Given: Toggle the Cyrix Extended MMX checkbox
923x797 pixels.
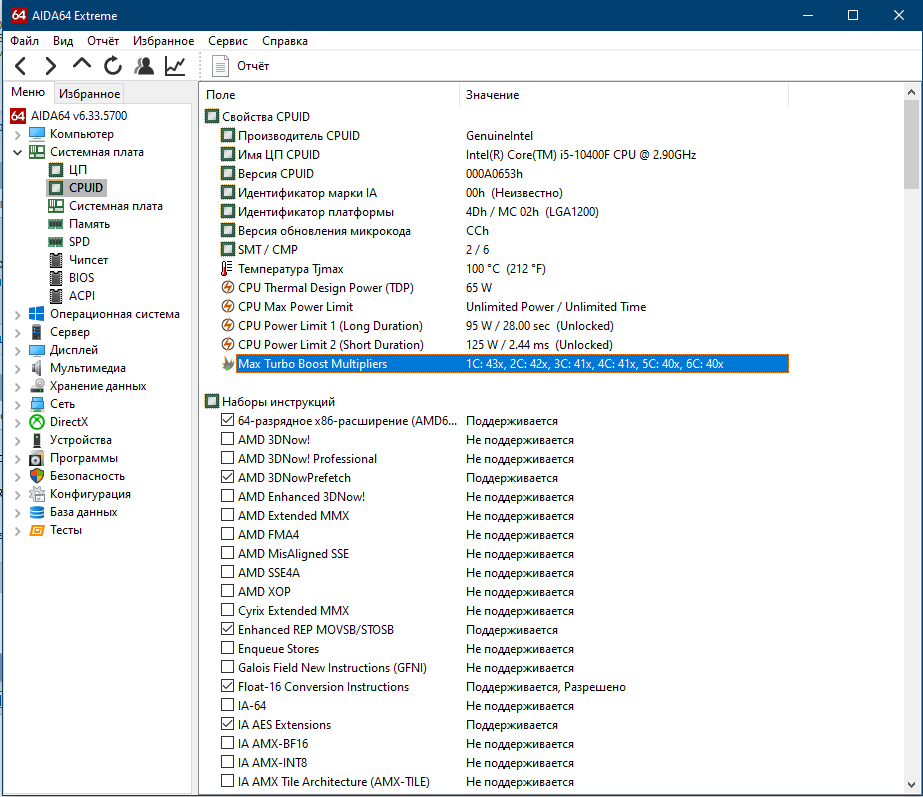Looking at the screenshot, I should (228, 610).
